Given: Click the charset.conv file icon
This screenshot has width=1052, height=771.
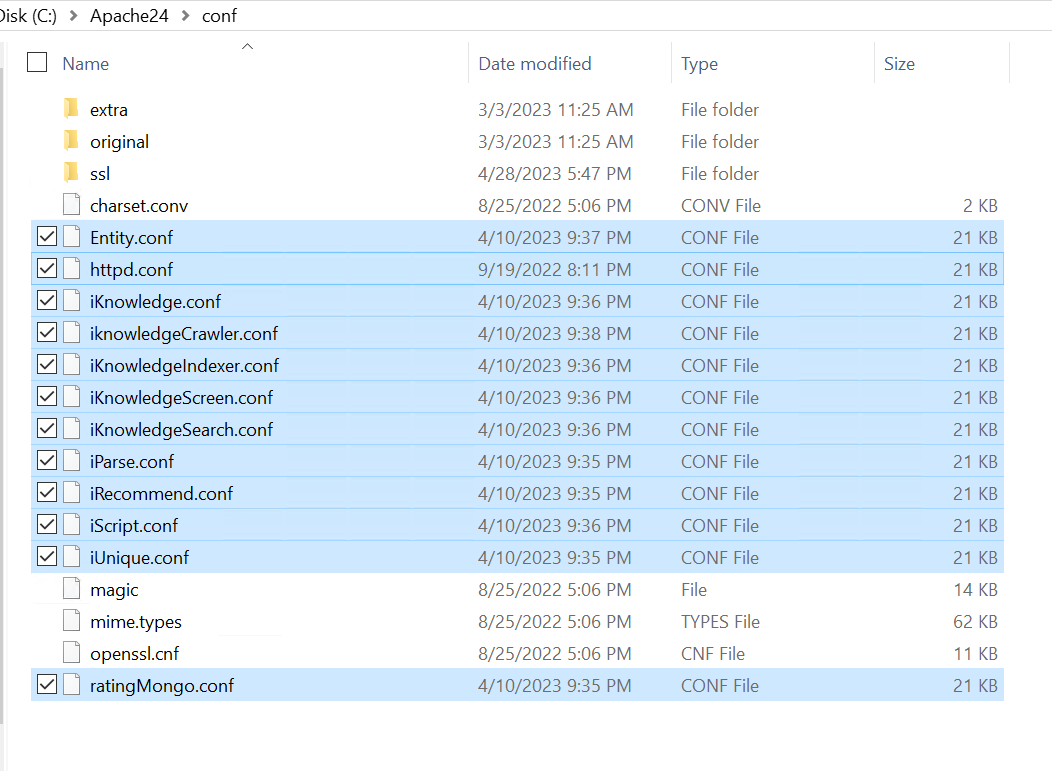Looking at the screenshot, I should (x=71, y=205).
